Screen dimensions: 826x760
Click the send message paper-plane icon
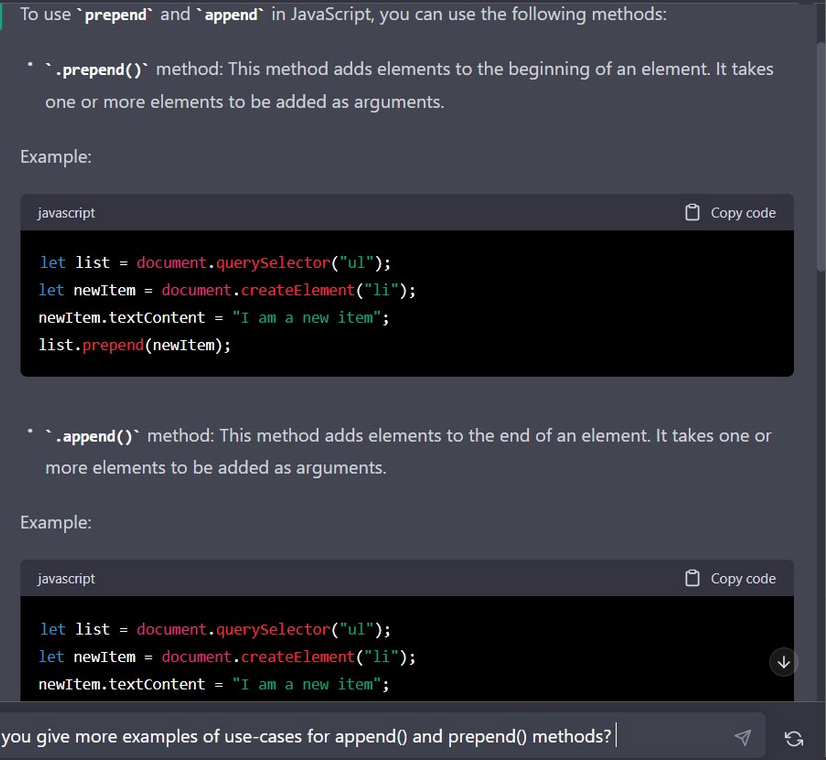point(743,737)
